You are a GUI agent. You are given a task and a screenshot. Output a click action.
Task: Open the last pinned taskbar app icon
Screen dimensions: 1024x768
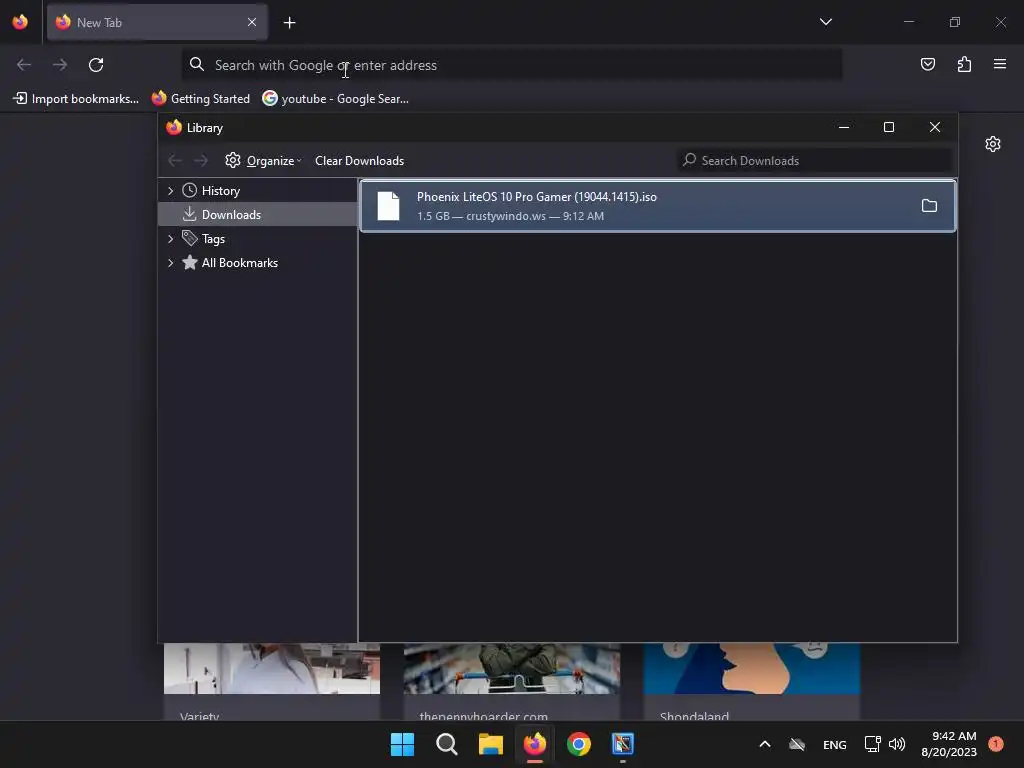pos(623,744)
